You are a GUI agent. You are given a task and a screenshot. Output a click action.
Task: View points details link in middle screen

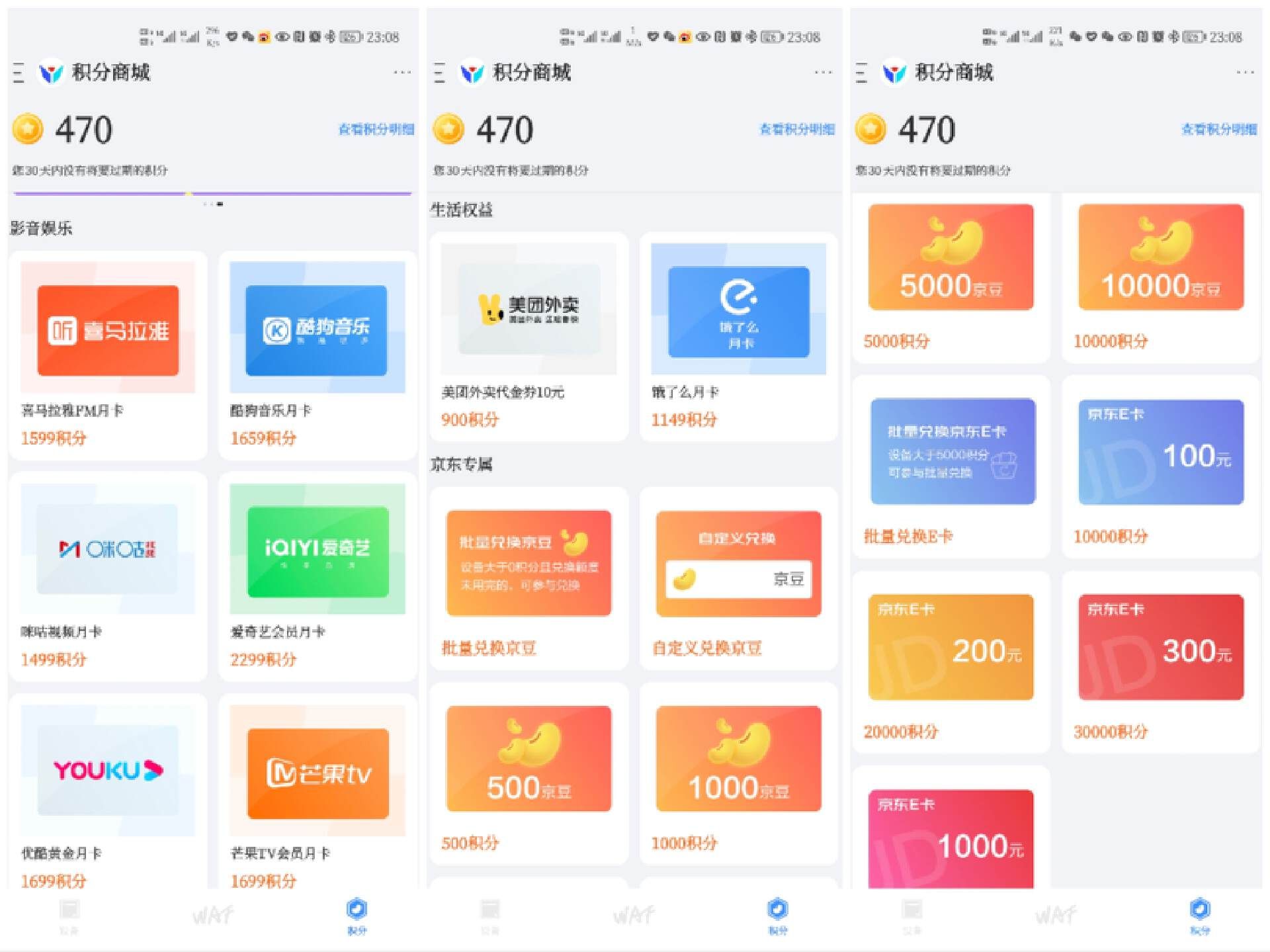tap(797, 129)
